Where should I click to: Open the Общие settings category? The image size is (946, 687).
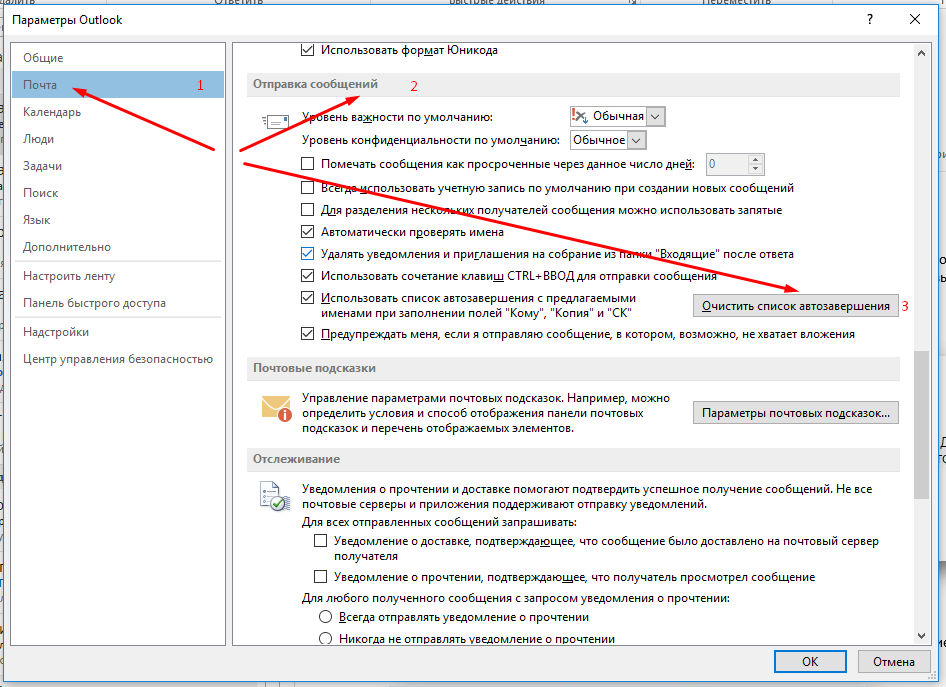tap(118, 58)
